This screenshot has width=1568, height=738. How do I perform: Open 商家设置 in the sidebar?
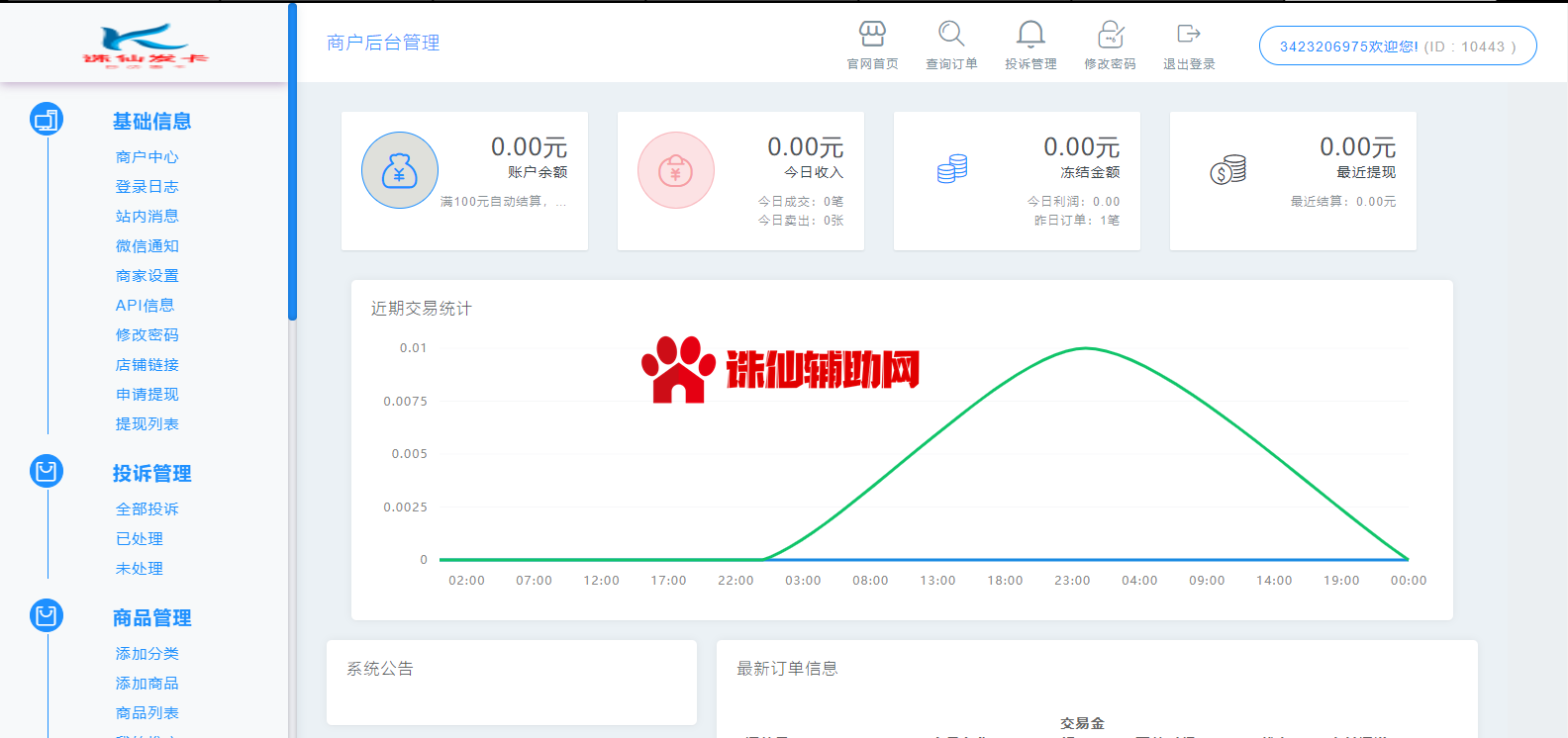coord(147,276)
